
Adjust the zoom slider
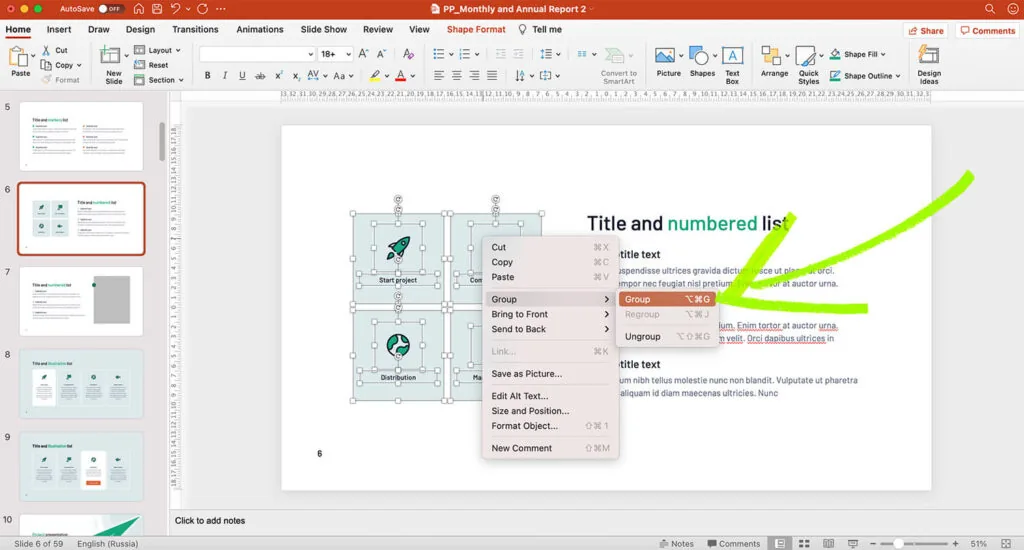[899, 543]
